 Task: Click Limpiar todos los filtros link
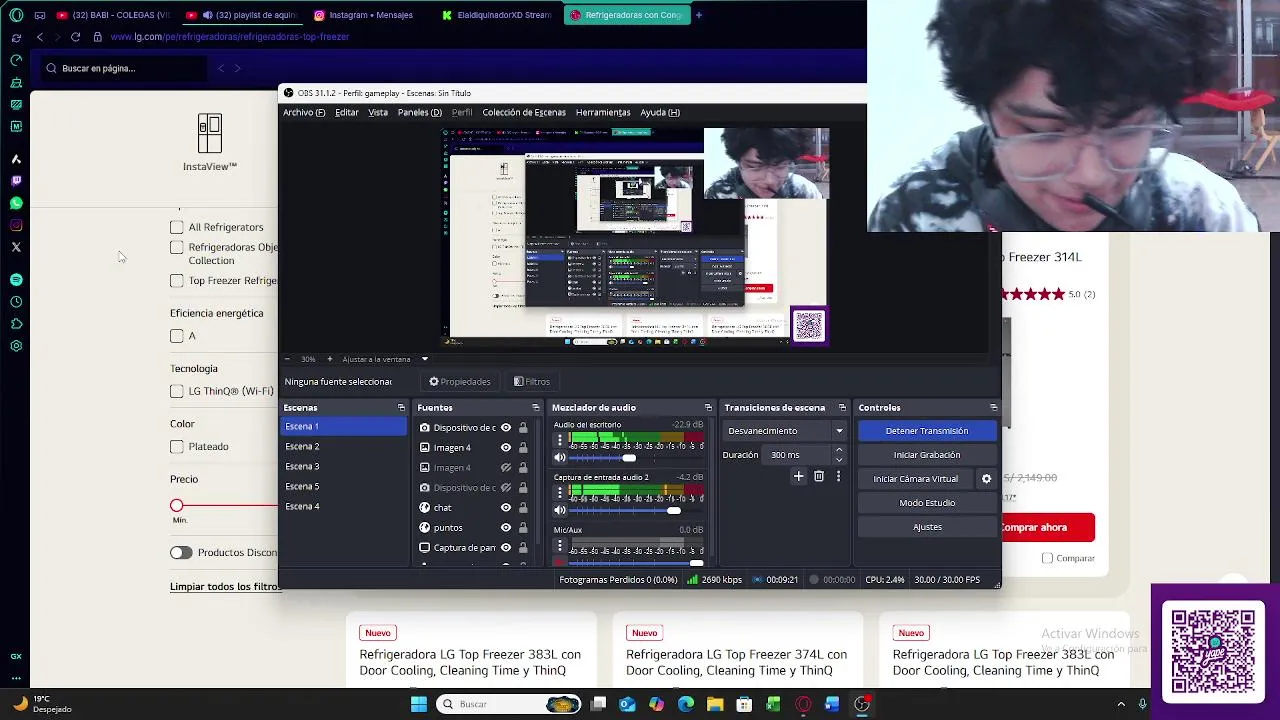pos(225,586)
